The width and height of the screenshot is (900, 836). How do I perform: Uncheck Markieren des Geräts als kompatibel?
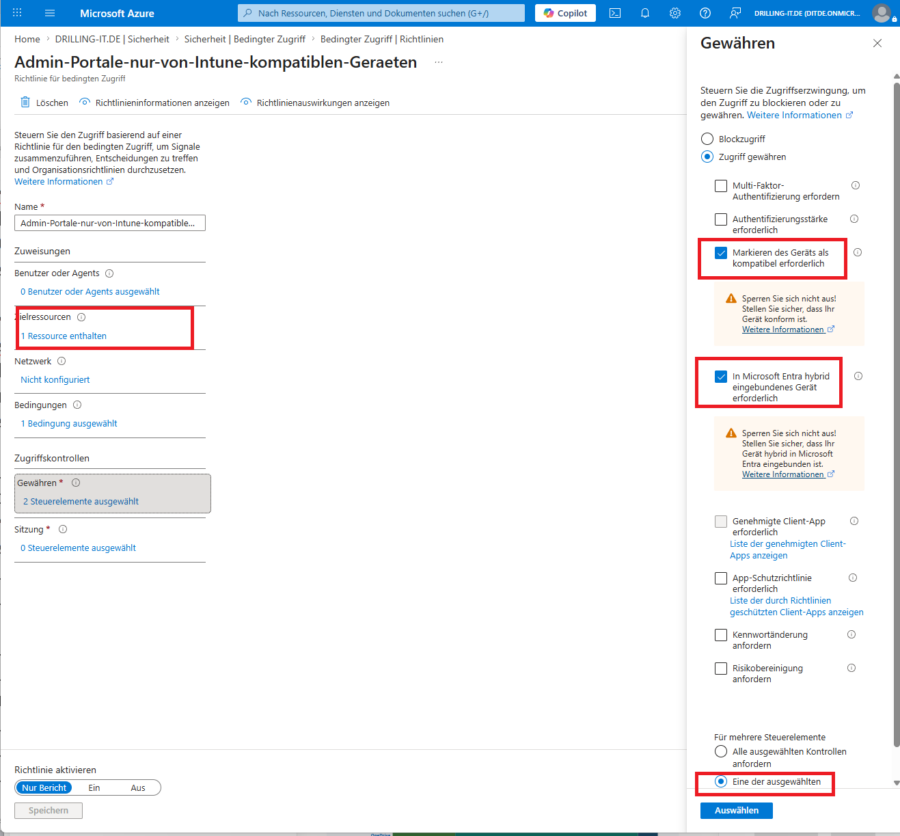721,253
